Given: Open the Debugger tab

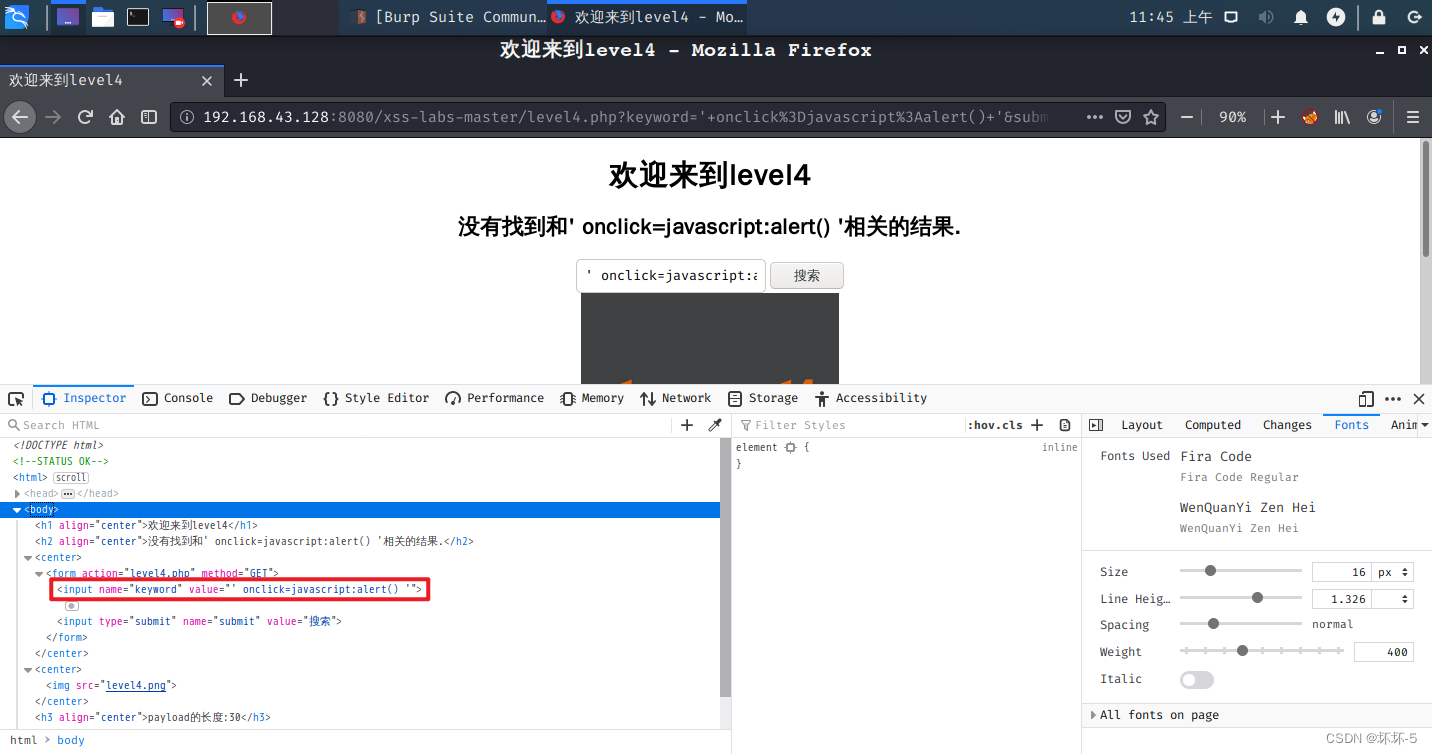Looking at the screenshot, I should [268, 398].
